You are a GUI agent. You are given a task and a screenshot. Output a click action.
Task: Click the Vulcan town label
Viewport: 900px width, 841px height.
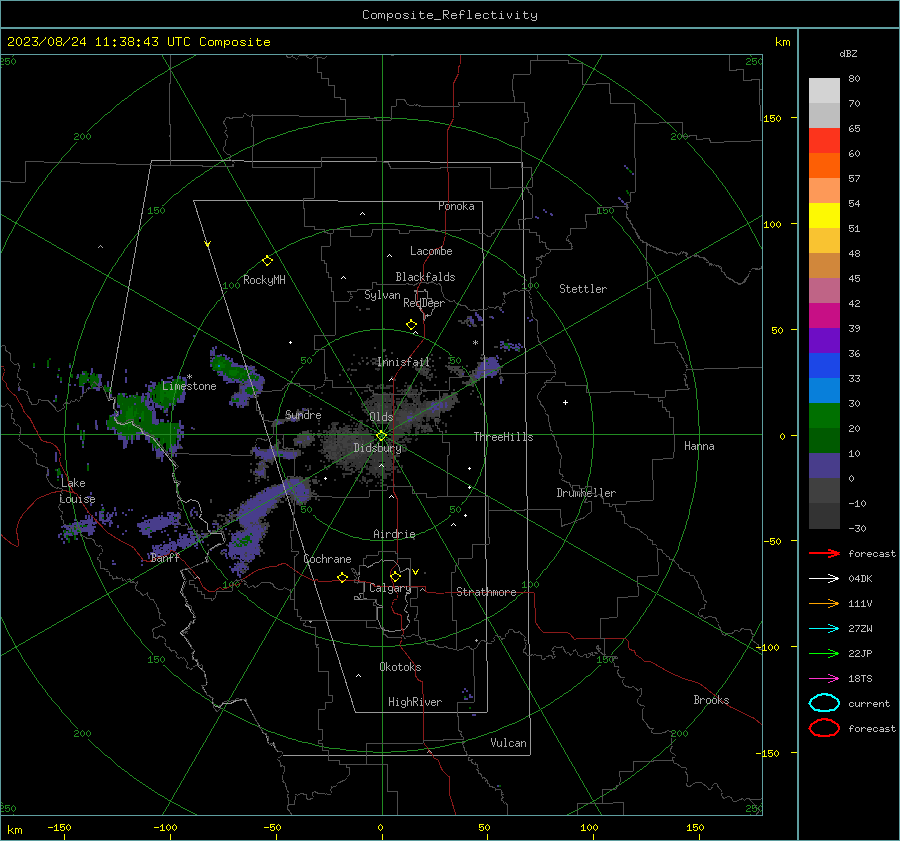coord(508,743)
